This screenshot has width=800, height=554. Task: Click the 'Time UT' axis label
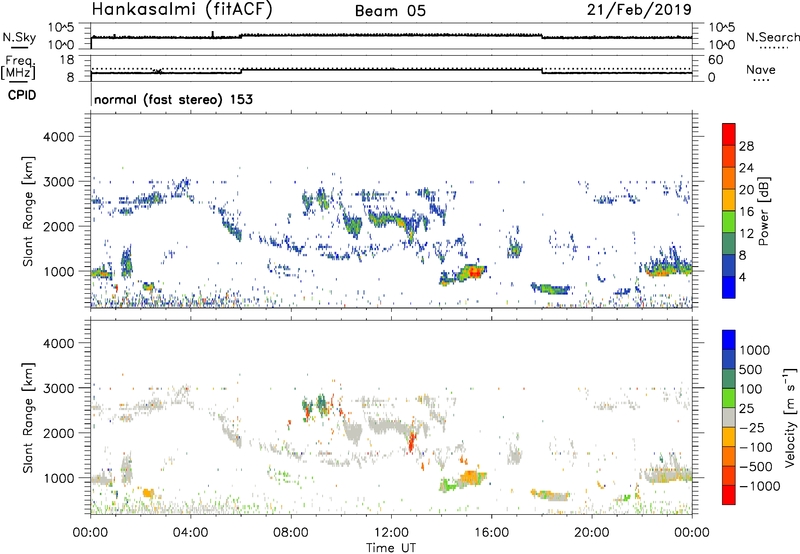(391, 548)
